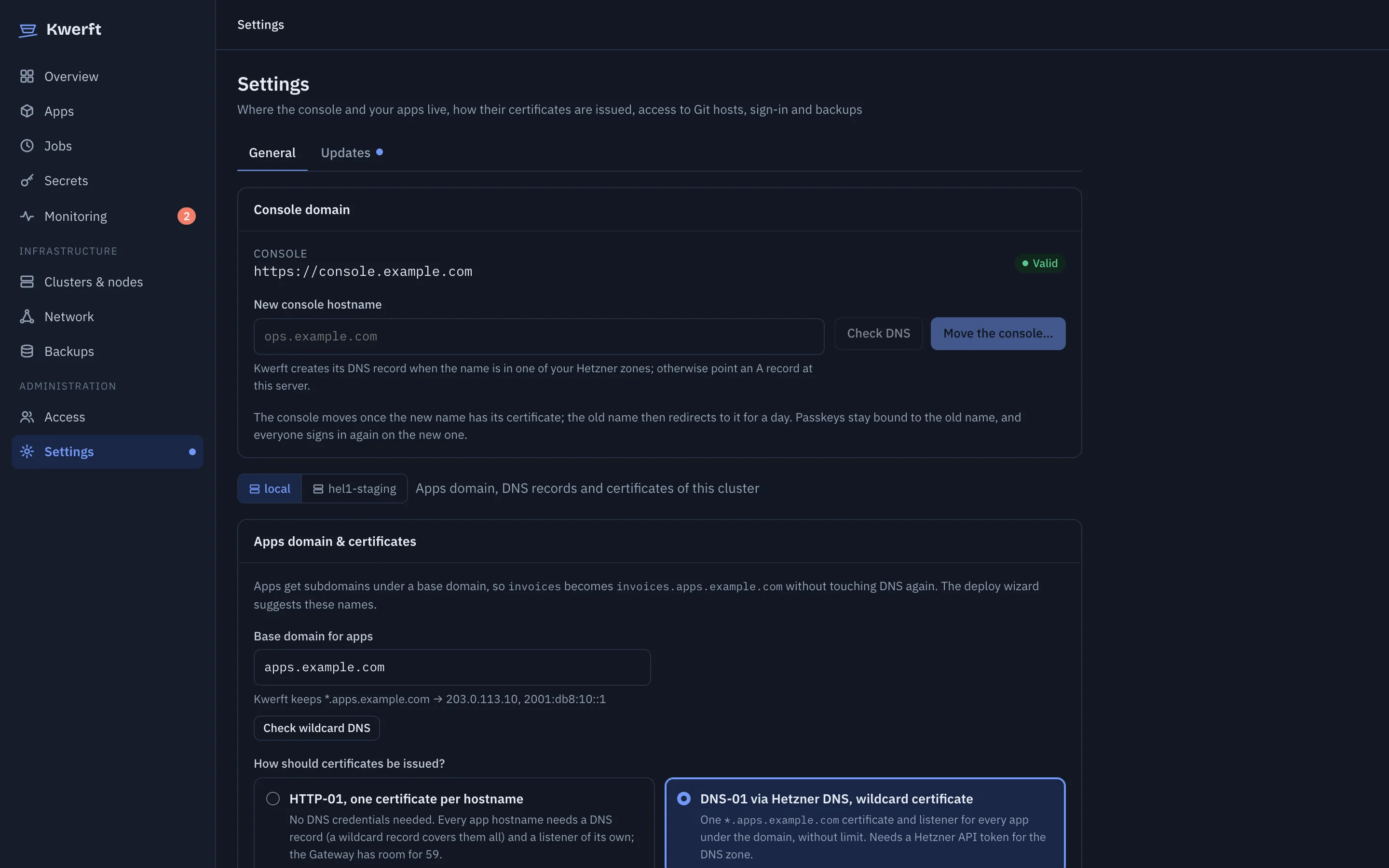
Task: Click the Apps domain & certificates heading
Action: tap(335, 542)
